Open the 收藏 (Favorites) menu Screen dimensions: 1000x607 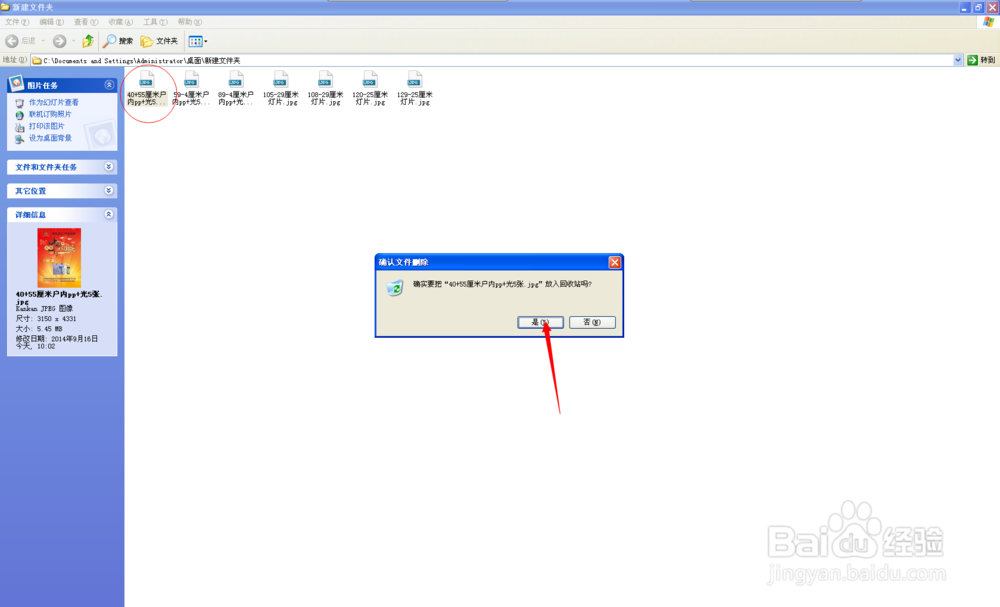pos(121,22)
